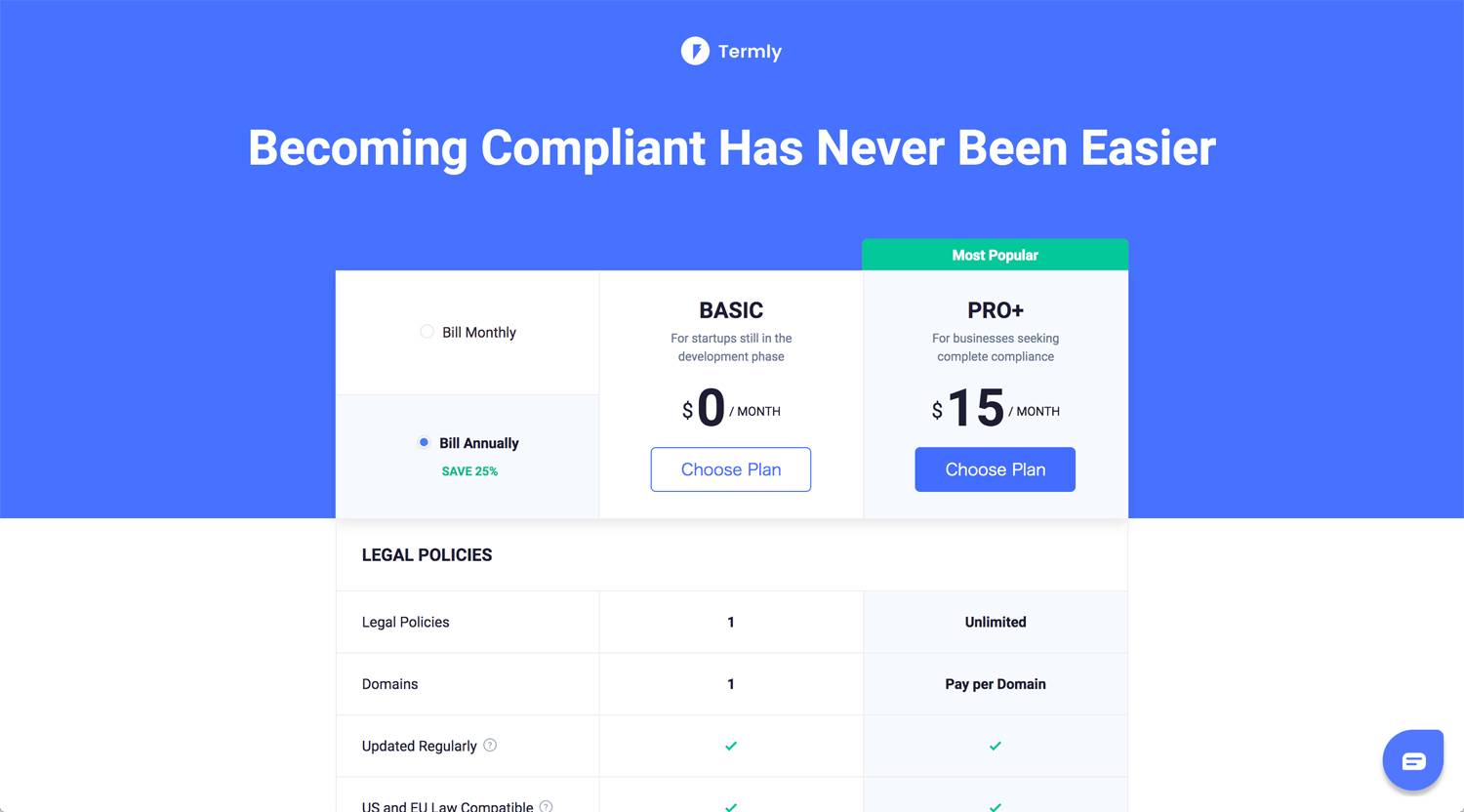Choose the Pro+ plan
The image size is (1464, 812).
[x=996, y=469]
